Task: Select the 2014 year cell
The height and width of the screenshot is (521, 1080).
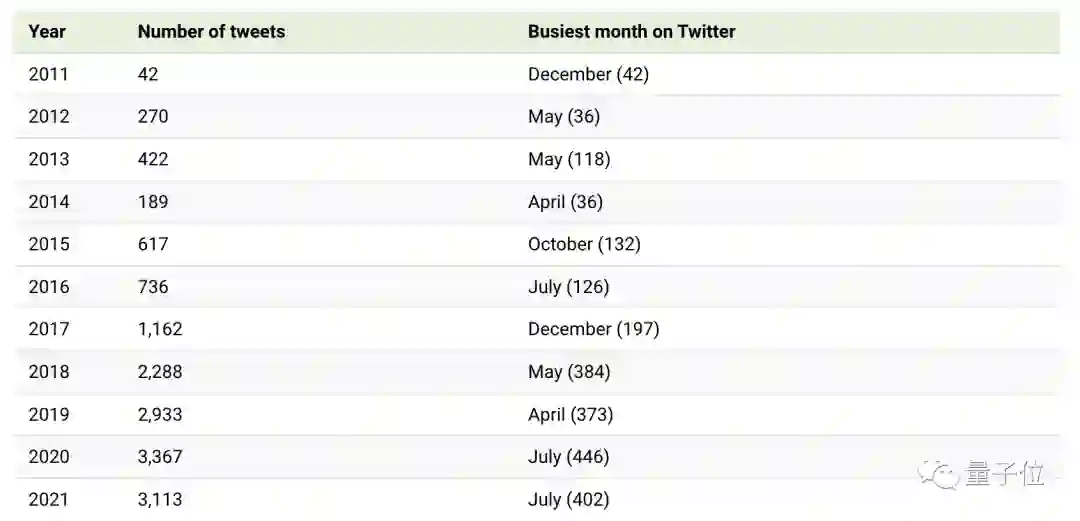Action: [x=49, y=201]
